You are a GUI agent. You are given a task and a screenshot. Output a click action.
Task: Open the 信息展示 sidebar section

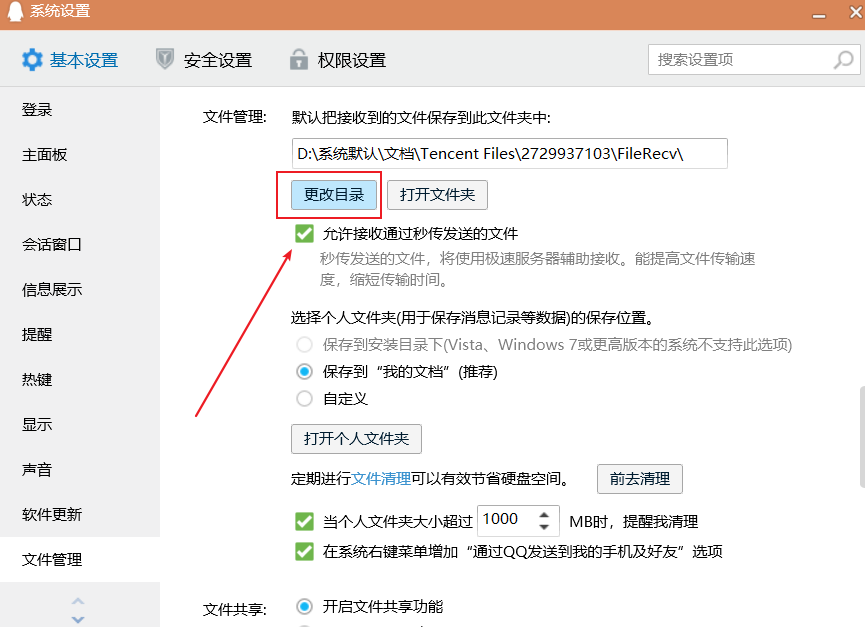[80, 290]
